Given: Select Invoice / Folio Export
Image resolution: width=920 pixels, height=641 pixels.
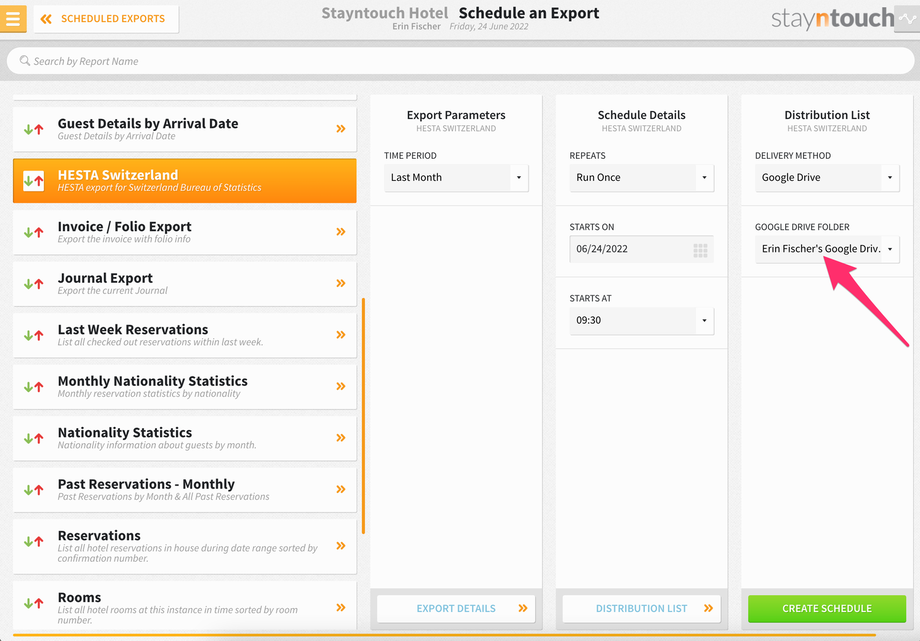Looking at the screenshot, I should coord(184,232).
